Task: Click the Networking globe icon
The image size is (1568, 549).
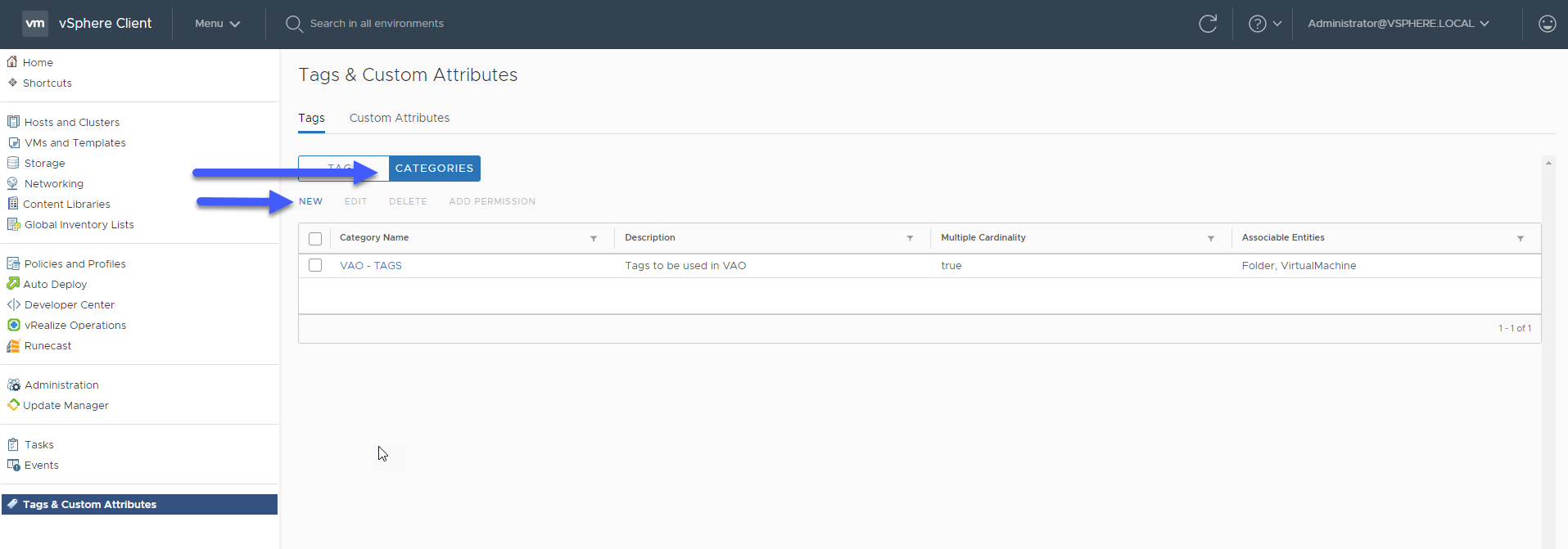Action: point(13,183)
